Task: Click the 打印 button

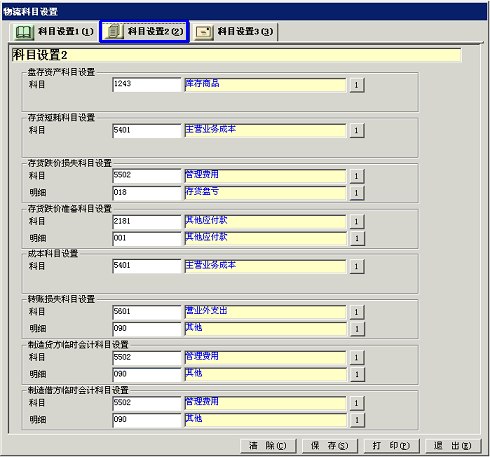Action: pos(391,446)
